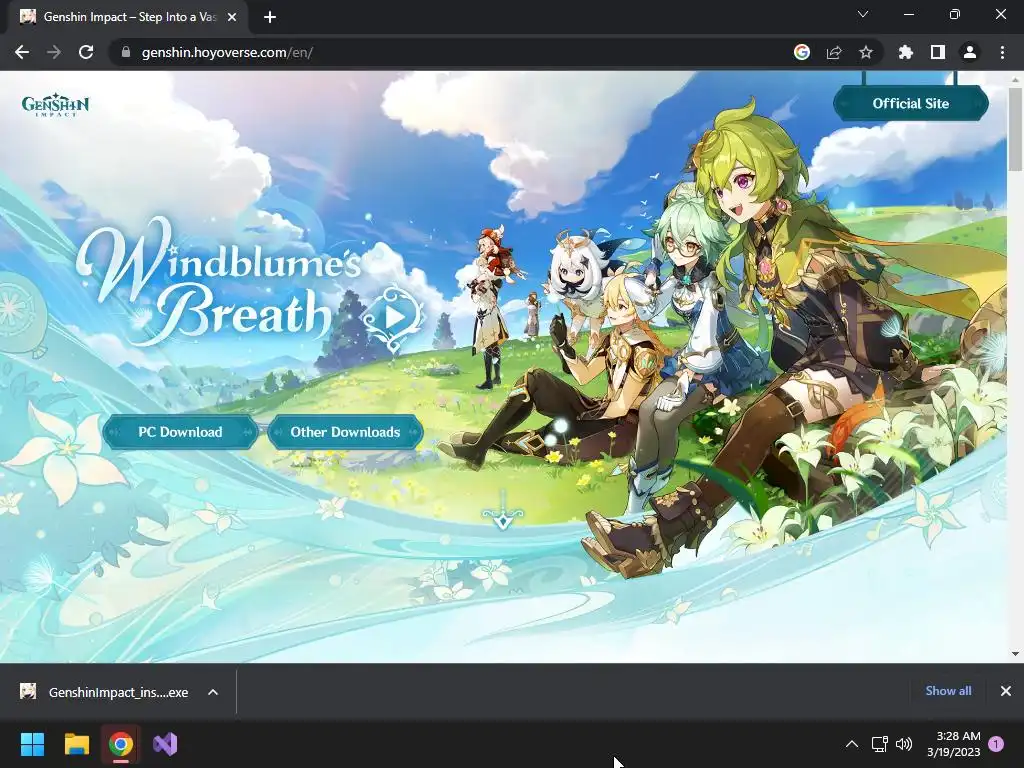Open volume control tray icon
Image resolution: width=1024 pixels, height=768 pixels.
tap(904, 744)
